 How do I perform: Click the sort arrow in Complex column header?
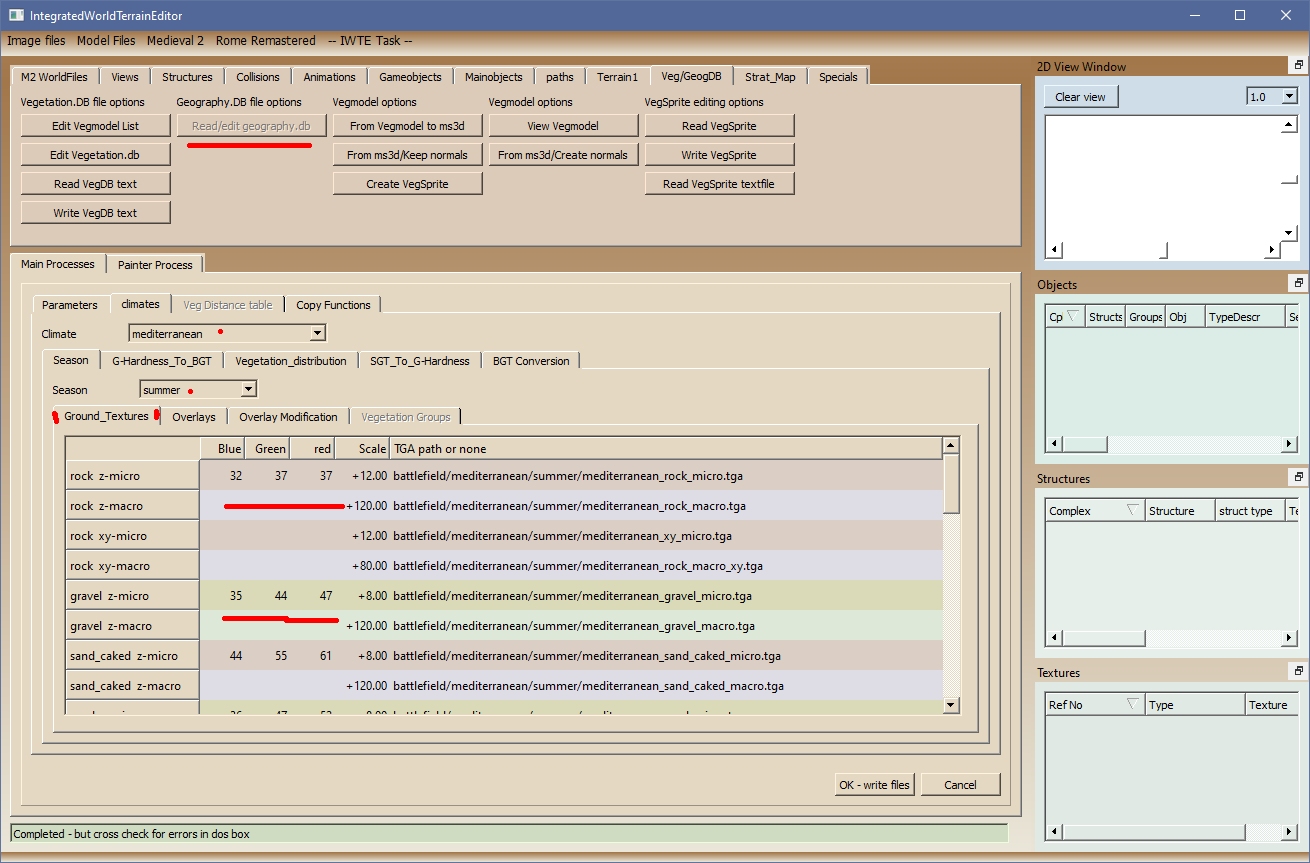tap(1133, 510)
